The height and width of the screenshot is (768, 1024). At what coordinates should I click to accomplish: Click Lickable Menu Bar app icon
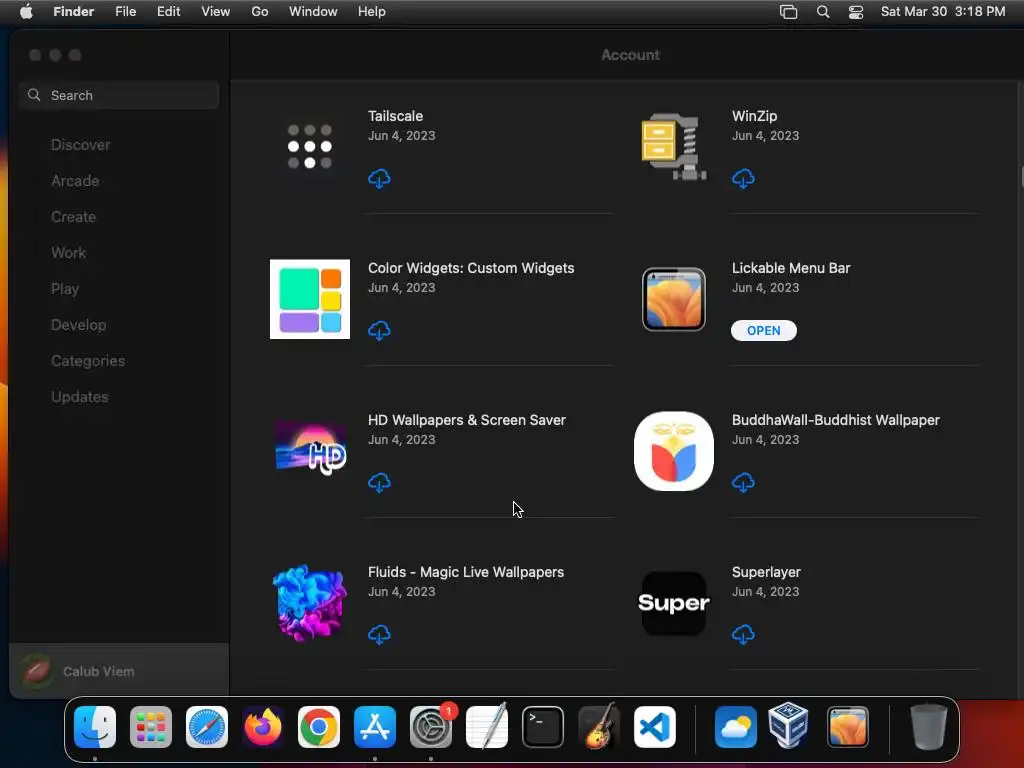pyautogui.click(x=673, y=299)
